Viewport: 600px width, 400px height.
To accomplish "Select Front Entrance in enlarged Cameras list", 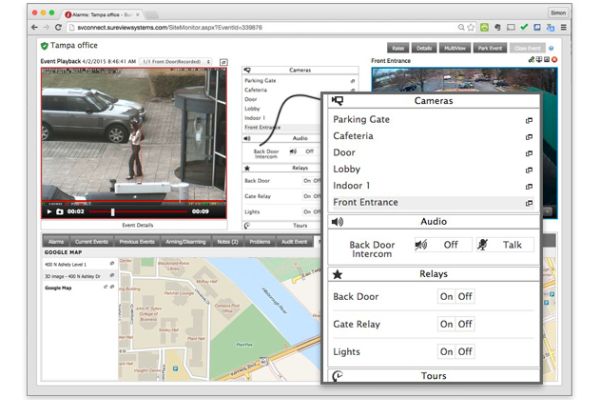I will (x=433, y=202).
